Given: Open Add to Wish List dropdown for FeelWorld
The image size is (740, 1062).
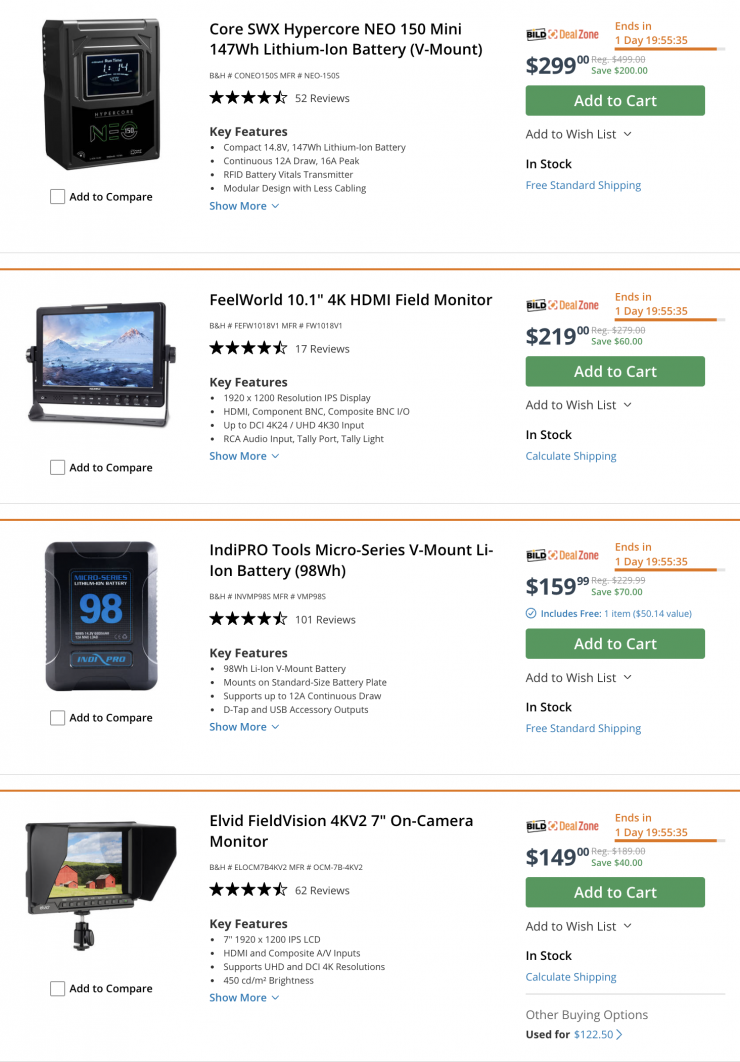Looking at the screenshot, I should [578, 405].
